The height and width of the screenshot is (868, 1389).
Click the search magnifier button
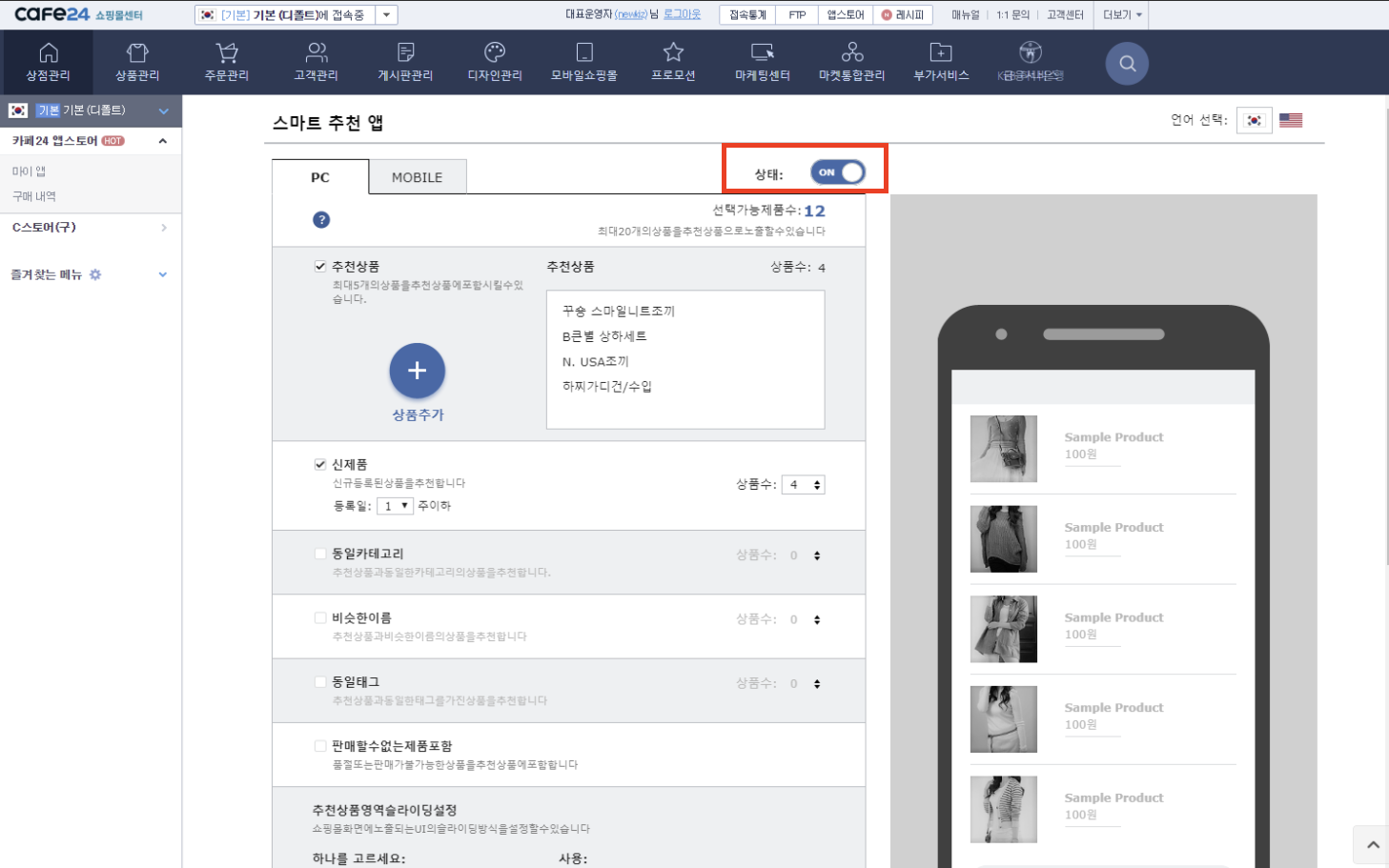(1127, 64)
